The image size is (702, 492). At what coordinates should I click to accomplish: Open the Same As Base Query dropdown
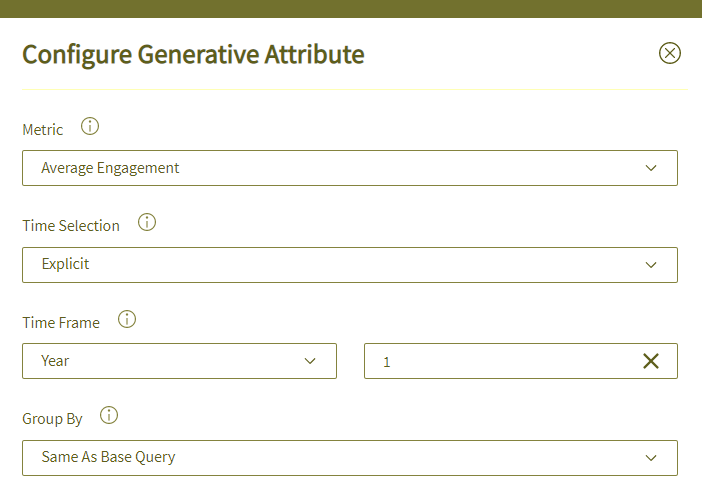tap(350, 458)
